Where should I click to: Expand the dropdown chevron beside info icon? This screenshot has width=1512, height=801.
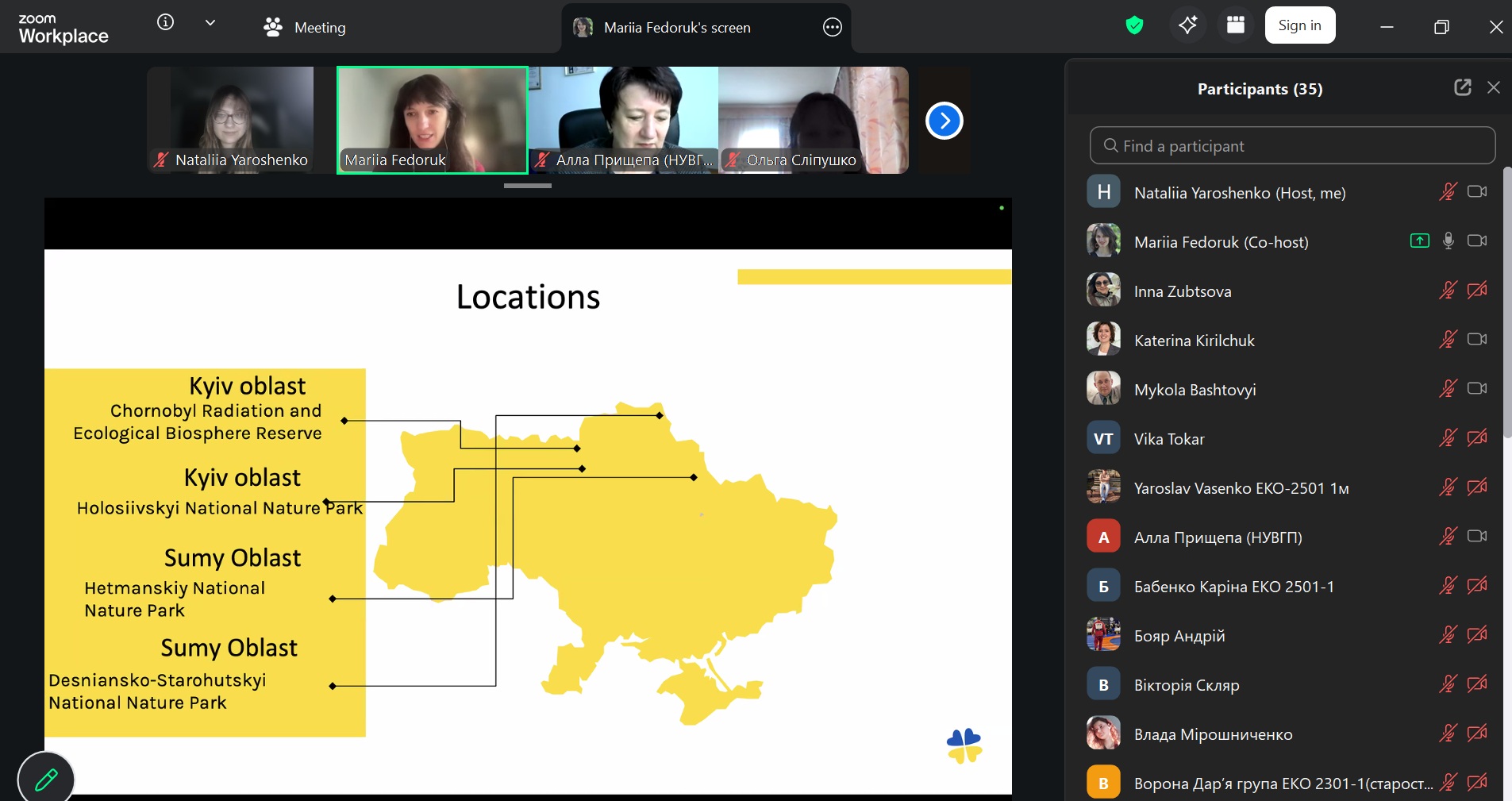coord(210,23)
